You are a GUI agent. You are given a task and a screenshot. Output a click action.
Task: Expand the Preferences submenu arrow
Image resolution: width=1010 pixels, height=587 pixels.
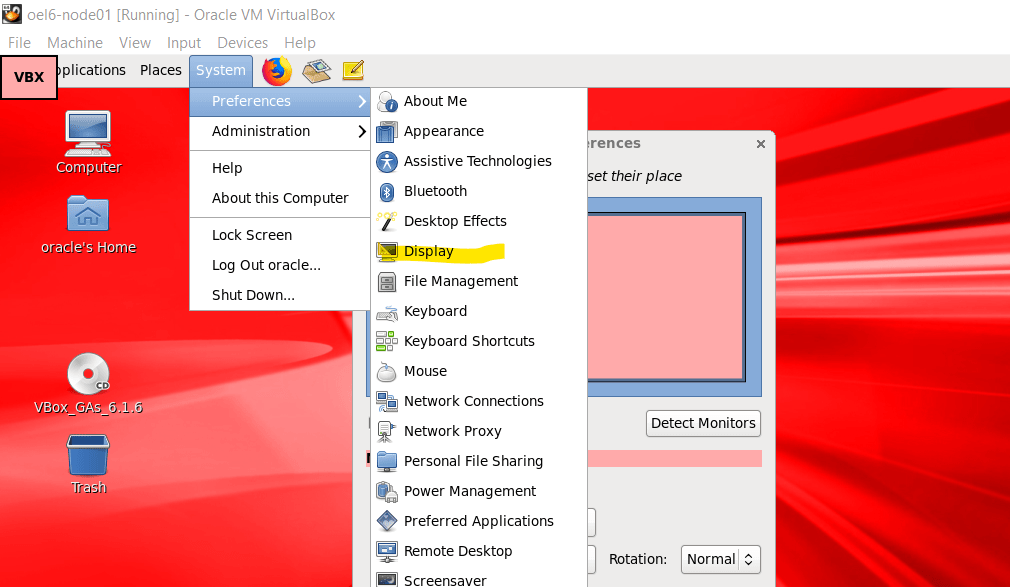361,101
